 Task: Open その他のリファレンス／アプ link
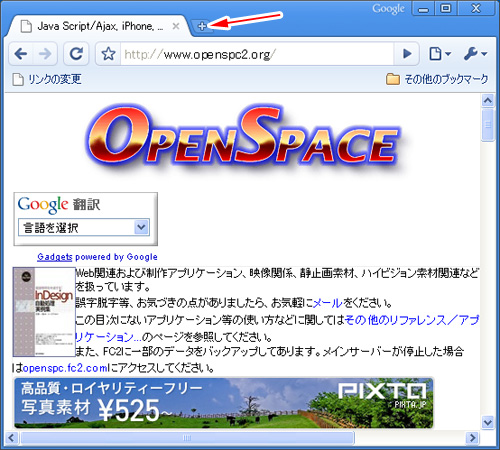(412, 320)
